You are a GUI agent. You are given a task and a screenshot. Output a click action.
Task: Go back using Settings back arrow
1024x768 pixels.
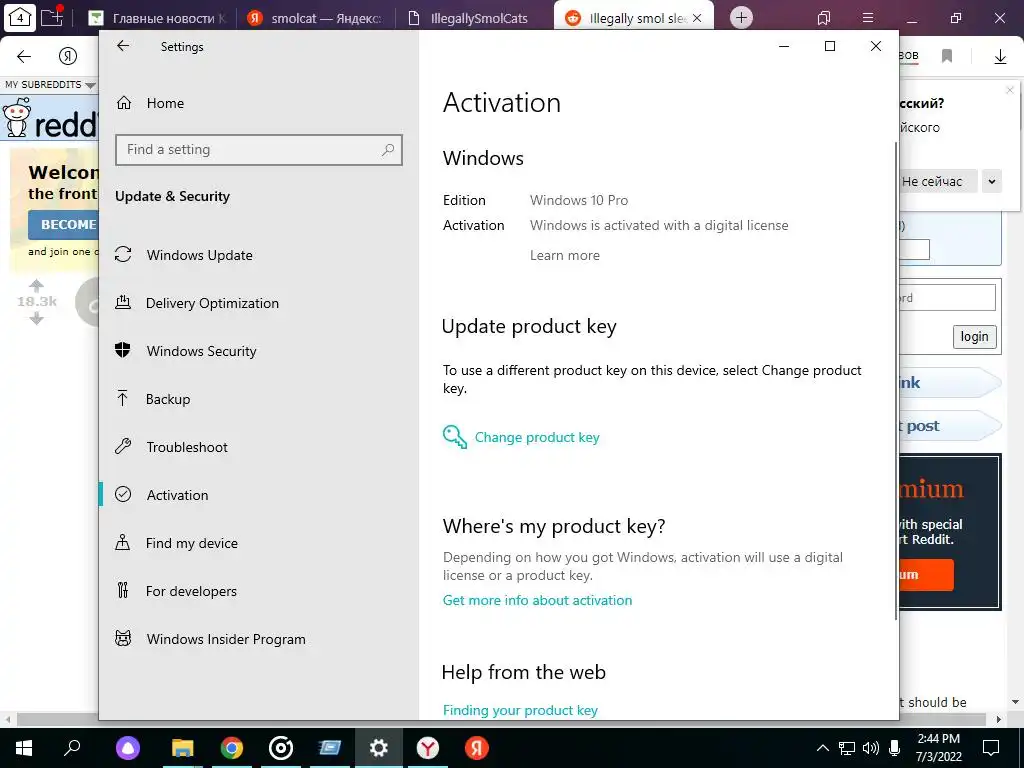(x=123, y=46)
